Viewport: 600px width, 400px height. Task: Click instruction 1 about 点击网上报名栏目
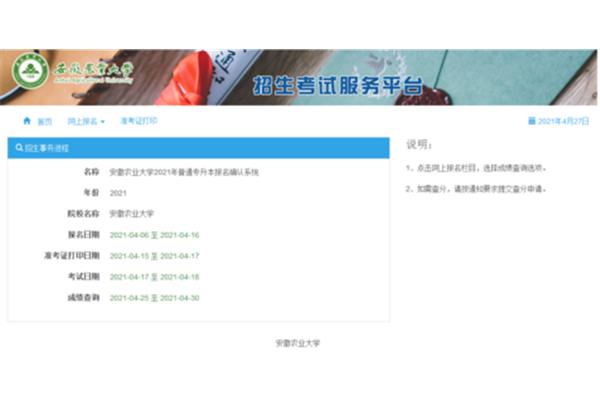coord(476,168)
